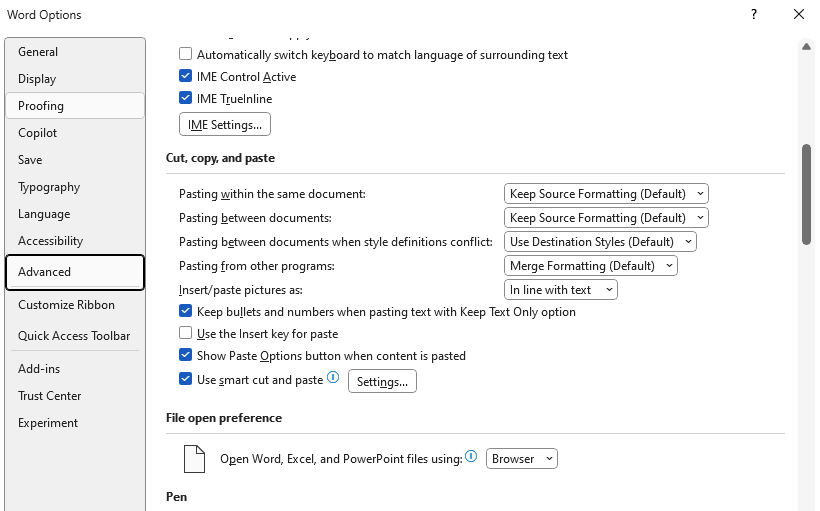Image resolution: width=820 pixels, height=511 pixels.
Task: Uncheck IME Control Active
Action: [186, 76]
